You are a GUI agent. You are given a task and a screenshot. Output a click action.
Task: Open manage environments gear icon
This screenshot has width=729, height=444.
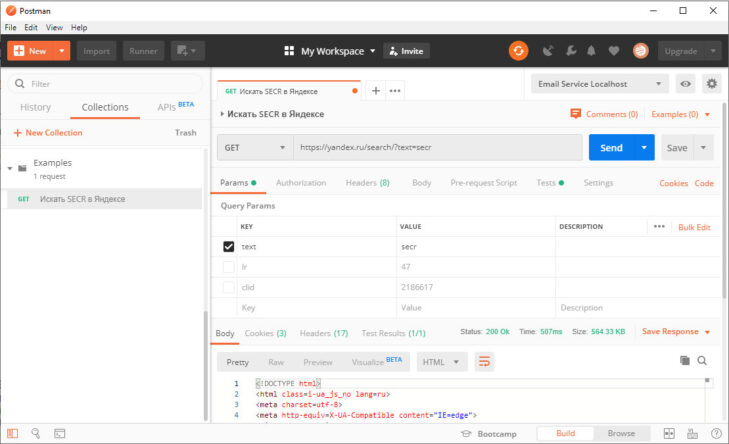click(x=711, y=84)
